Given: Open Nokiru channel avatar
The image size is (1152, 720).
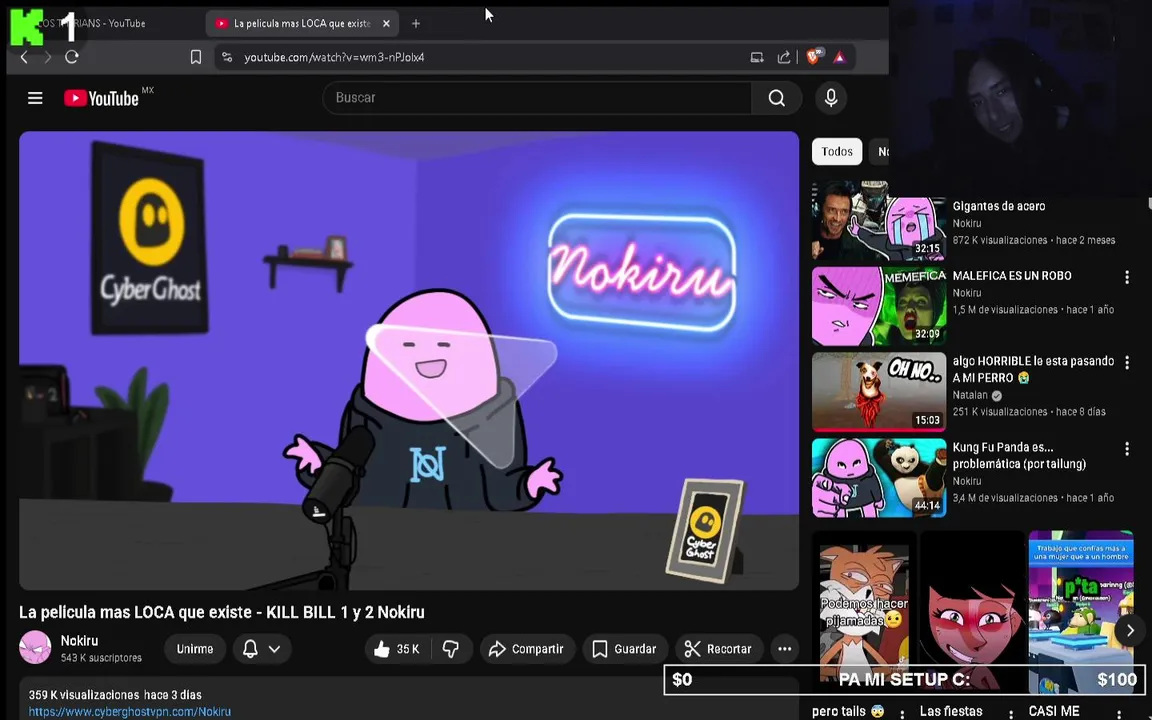Looking at the screenshot, I should pos(35,648).
